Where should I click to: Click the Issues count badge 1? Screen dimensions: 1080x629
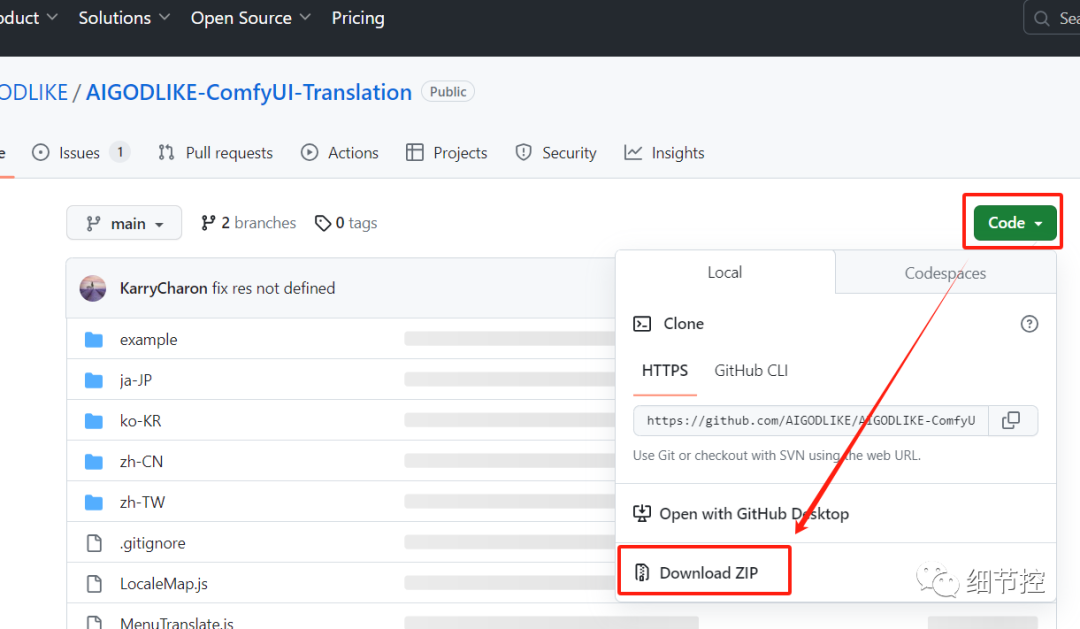[x=120, y=152]
